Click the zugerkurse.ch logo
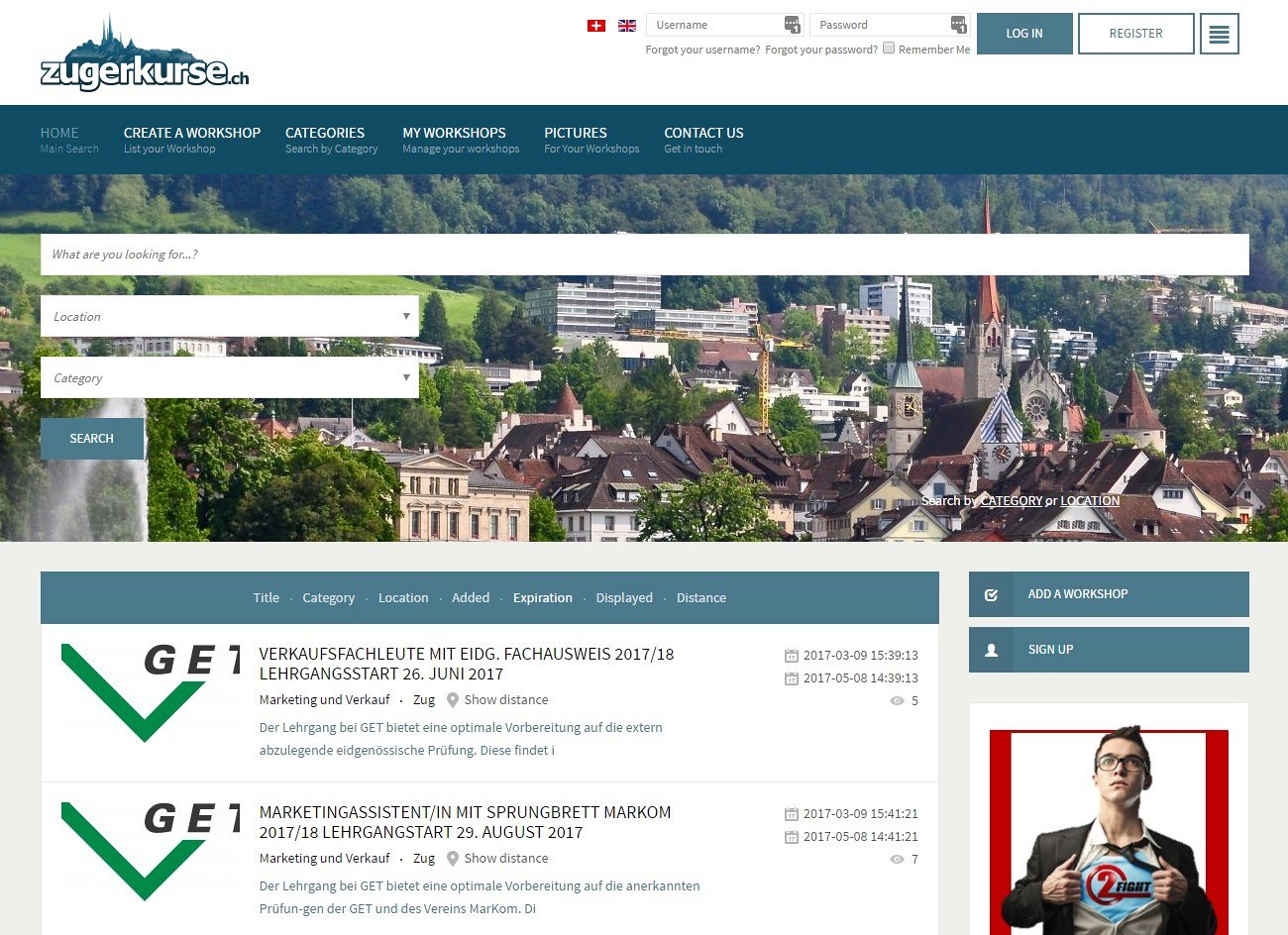1288x935 pixels. 145,56
